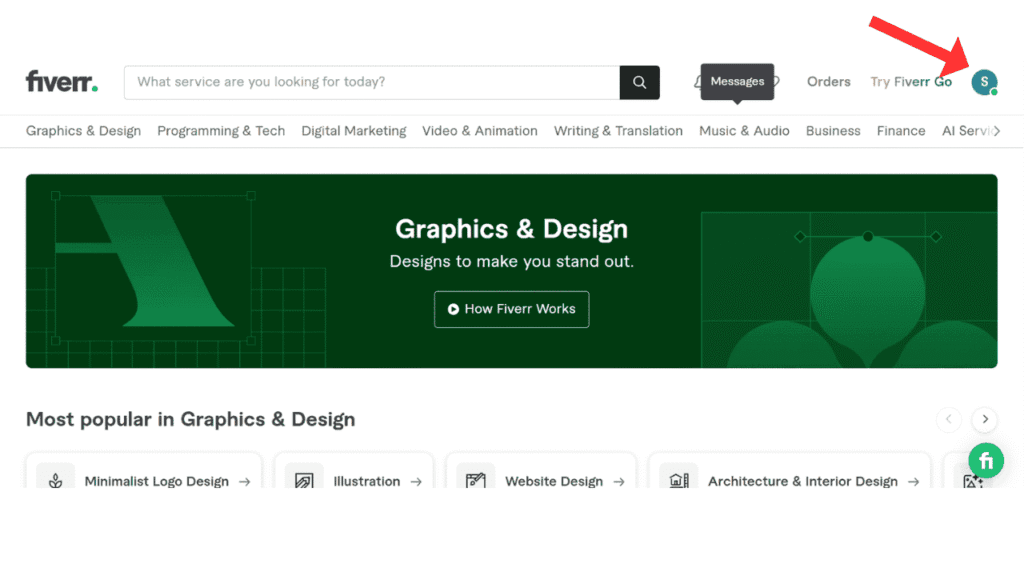The image size is (1024, 576).
Task: Click arrow beside Architecture & Interior Design
Action: (x=914, y=482)
